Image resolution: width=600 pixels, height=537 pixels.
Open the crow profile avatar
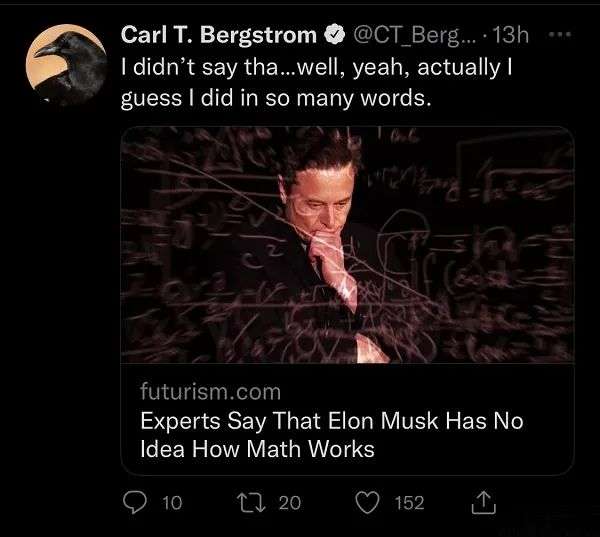[x=65, y=65]
